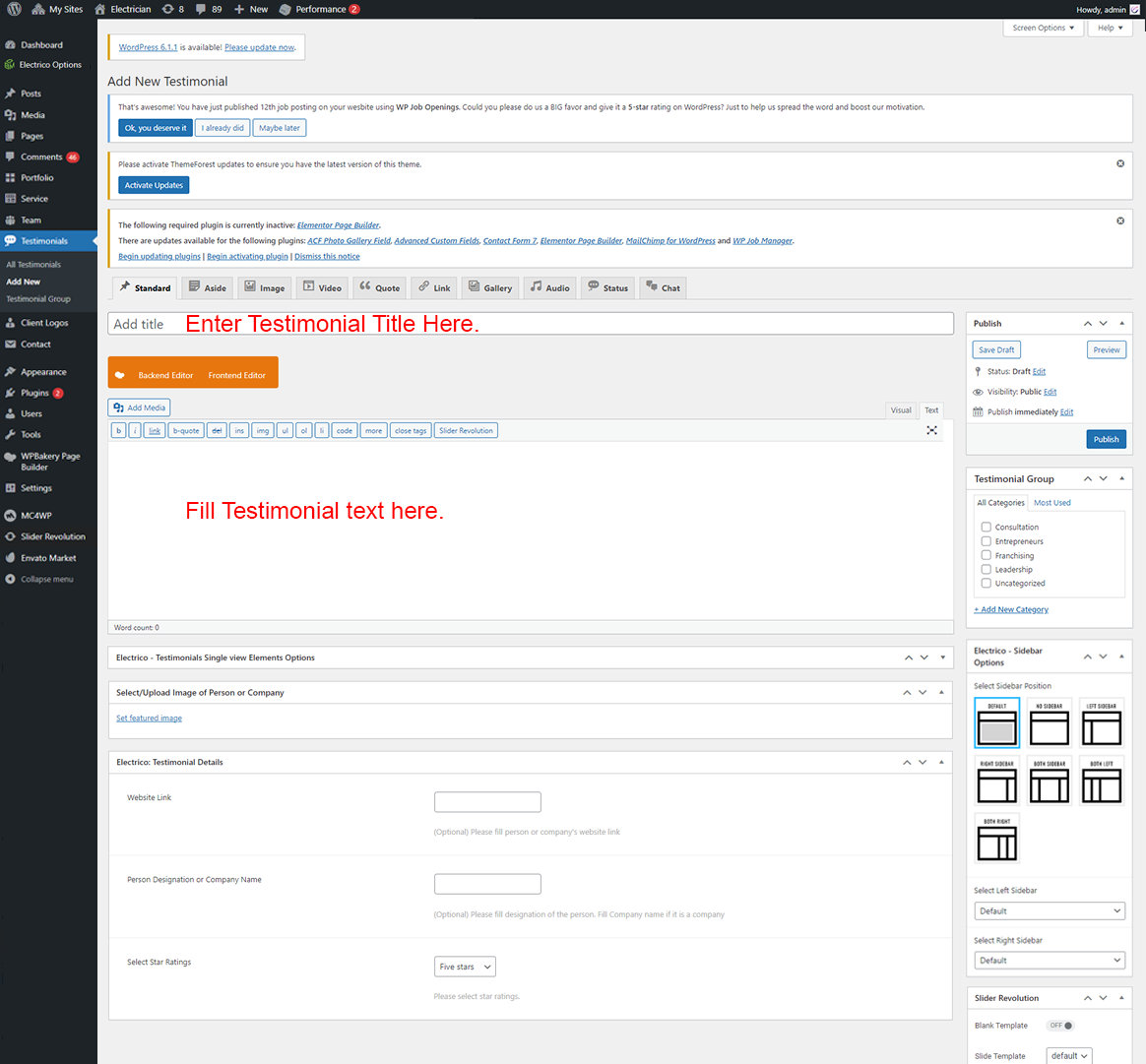Open the updates icon in the admin bar
The image size is (1146, 1064).
click(168, 9)
